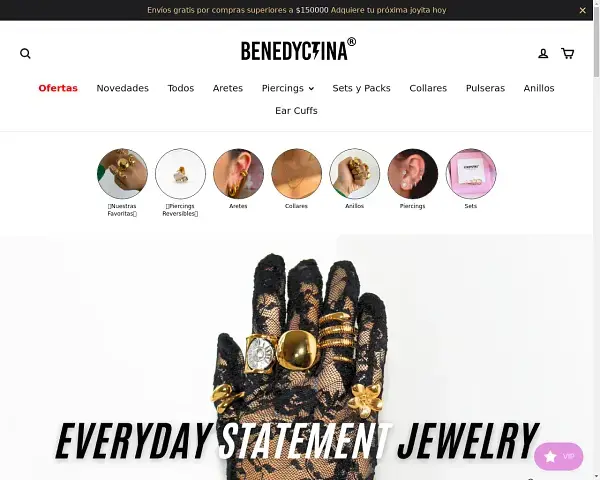This screenshot has width=600, height=480.
Task: Select the Piercings Reversibles circle thumbnail
Action: point(181,173)
